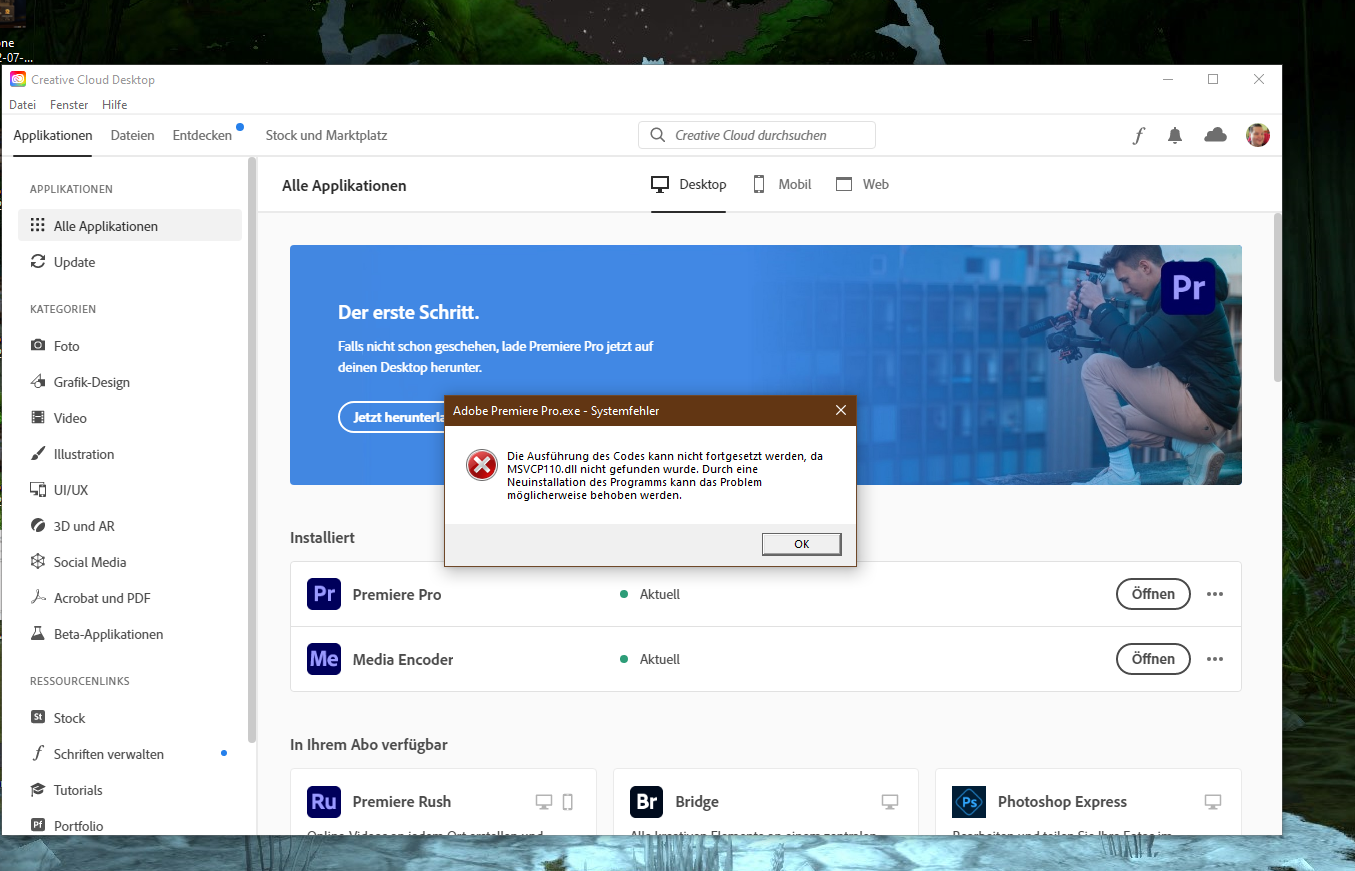The height and width of the screenshot is (871, 1355).
Task: Switch to the Applikationen tab
Action: (x=53, y=135)
